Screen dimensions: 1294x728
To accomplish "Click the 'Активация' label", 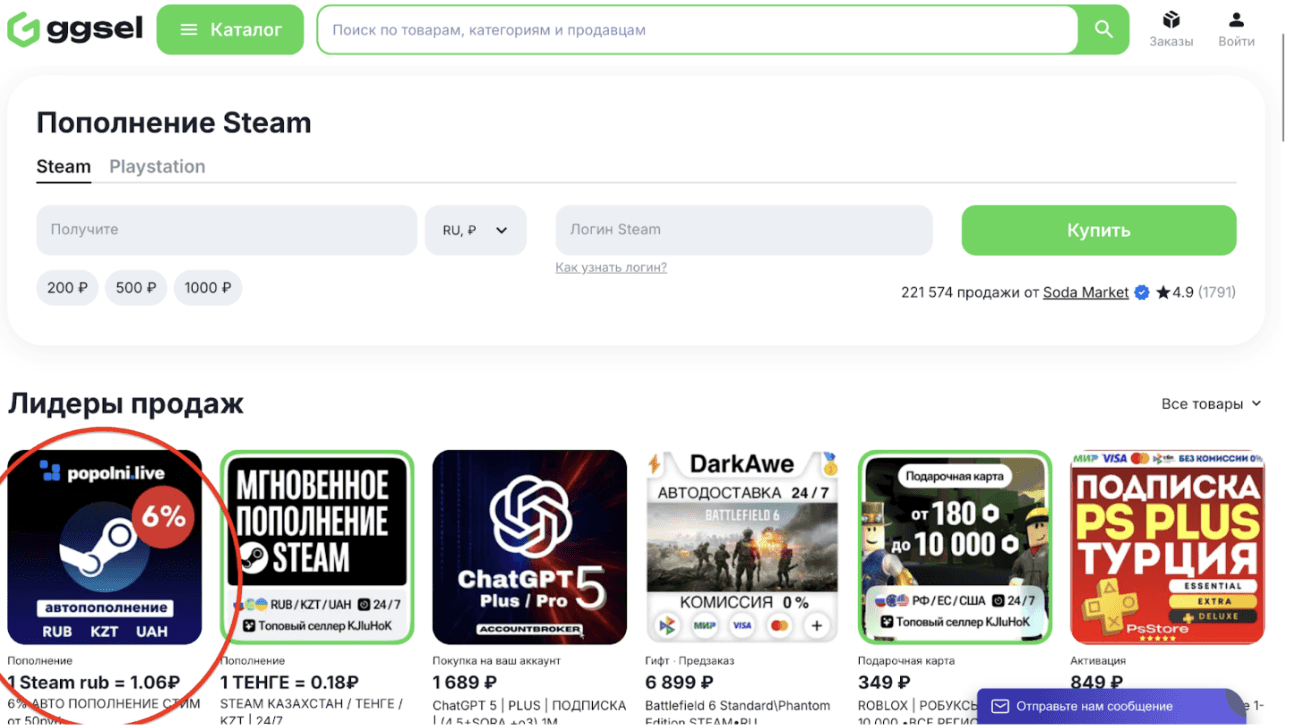I will click(x=1098, y=661).
